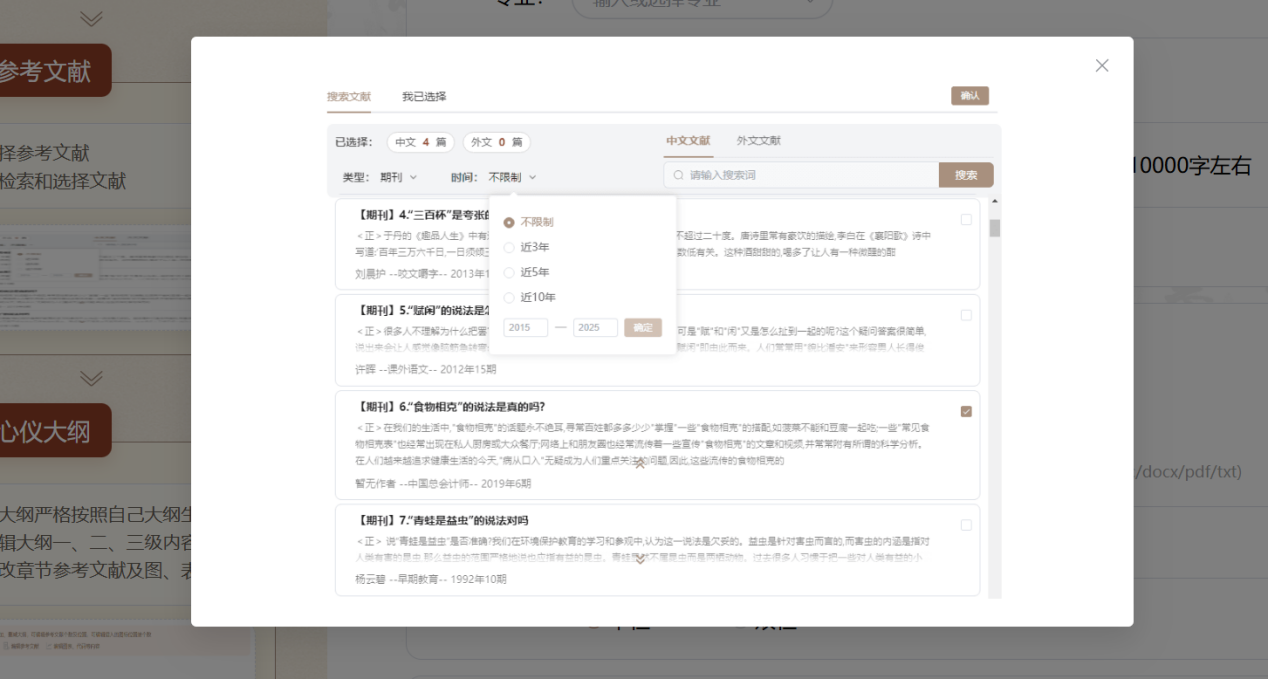Switch to the 我已选择 tab
Viewport: 1268px width, 679px height.
pos(424,97)
